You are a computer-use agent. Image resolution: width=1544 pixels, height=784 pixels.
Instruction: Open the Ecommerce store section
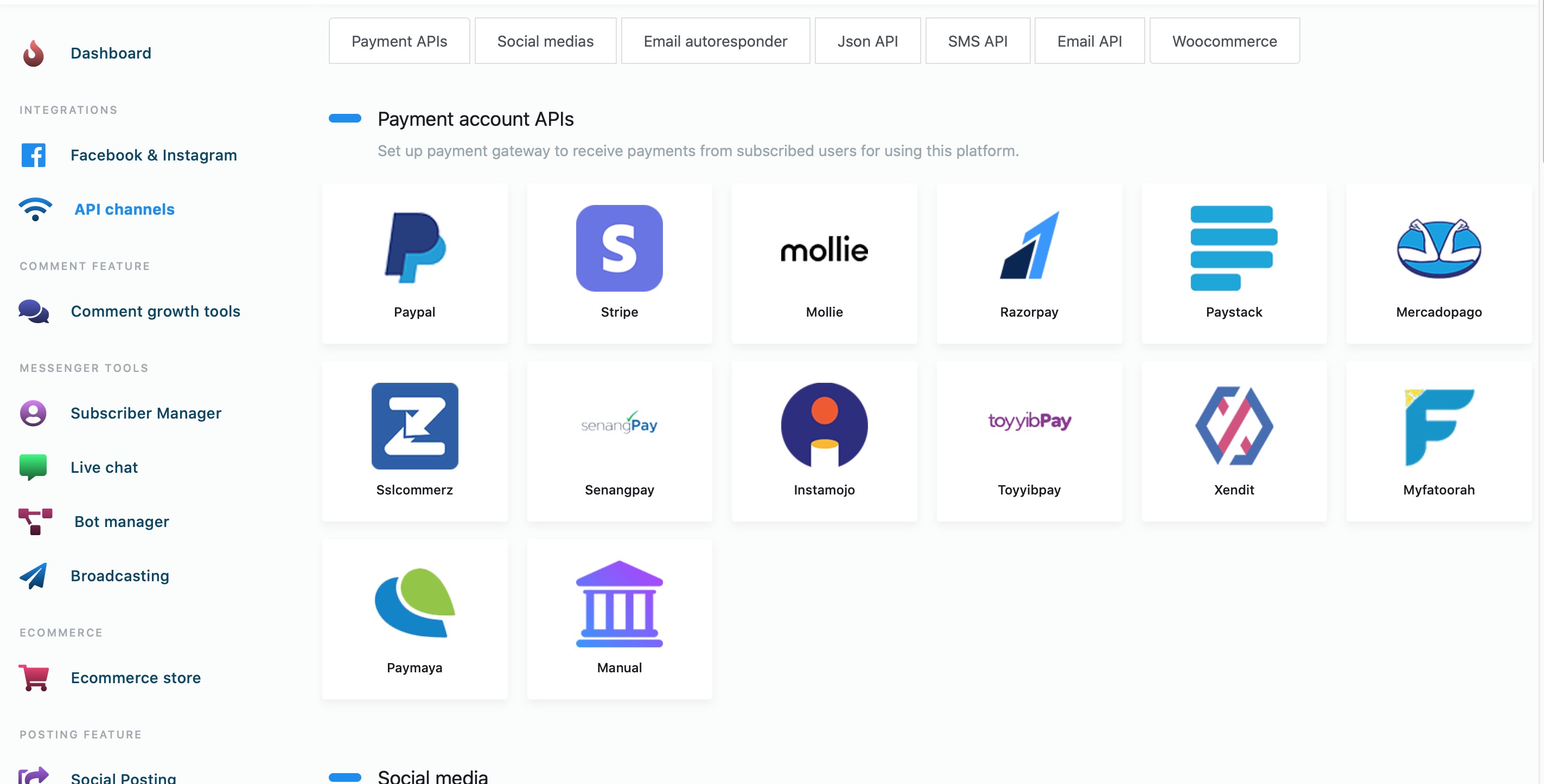pos(135,678)
